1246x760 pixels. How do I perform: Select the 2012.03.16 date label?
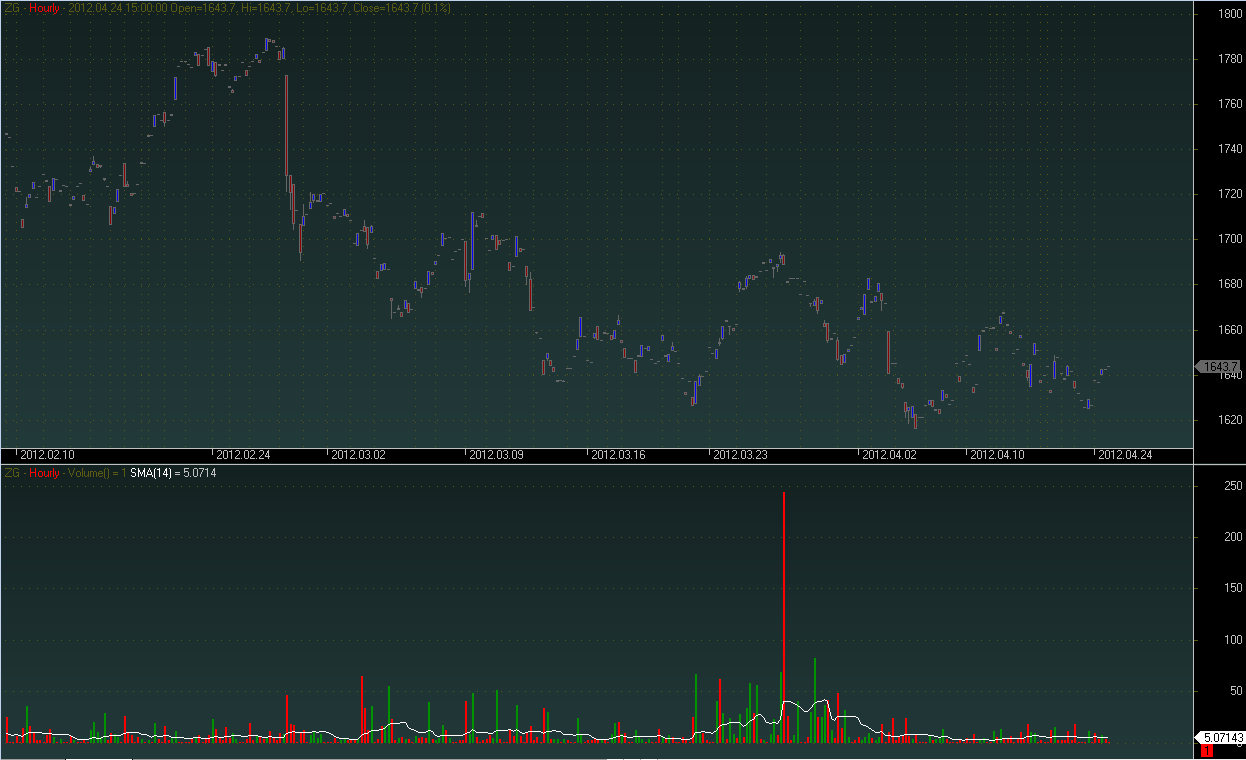click(x=620, y=455)
